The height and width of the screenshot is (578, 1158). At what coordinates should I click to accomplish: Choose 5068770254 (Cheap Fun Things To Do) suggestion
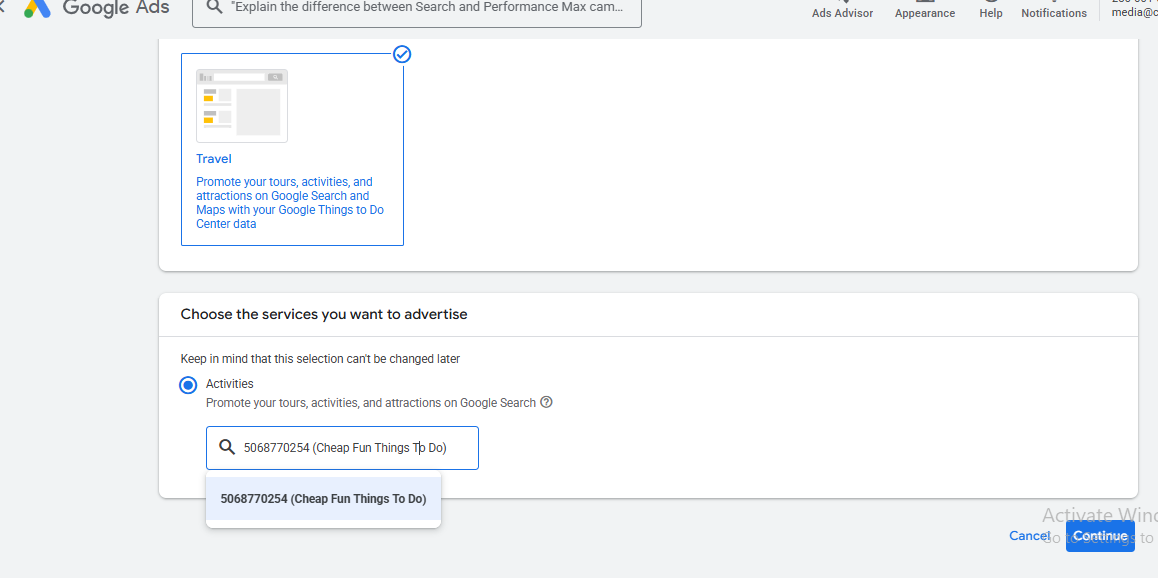(323, 499)
